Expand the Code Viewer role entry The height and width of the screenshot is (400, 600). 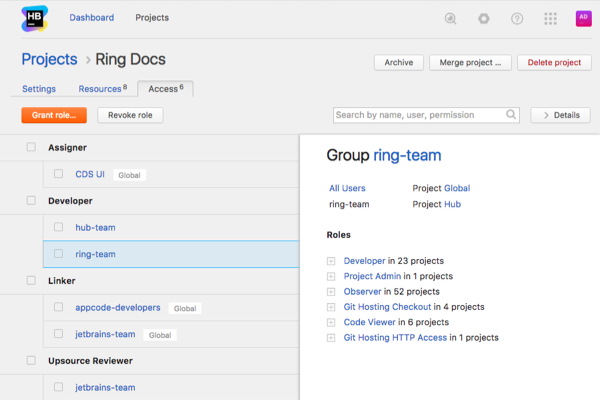pyautogui.click(x=331, y=323)
